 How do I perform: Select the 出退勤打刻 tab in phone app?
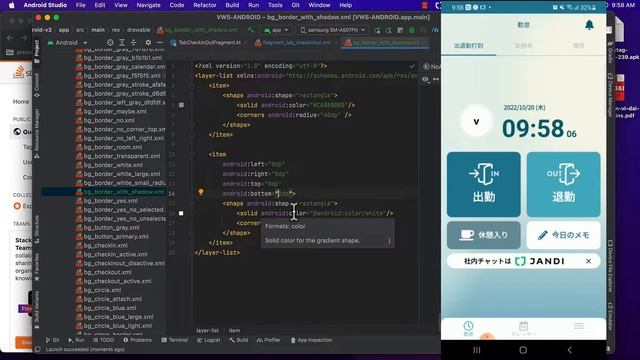click(x=469, y=45)
